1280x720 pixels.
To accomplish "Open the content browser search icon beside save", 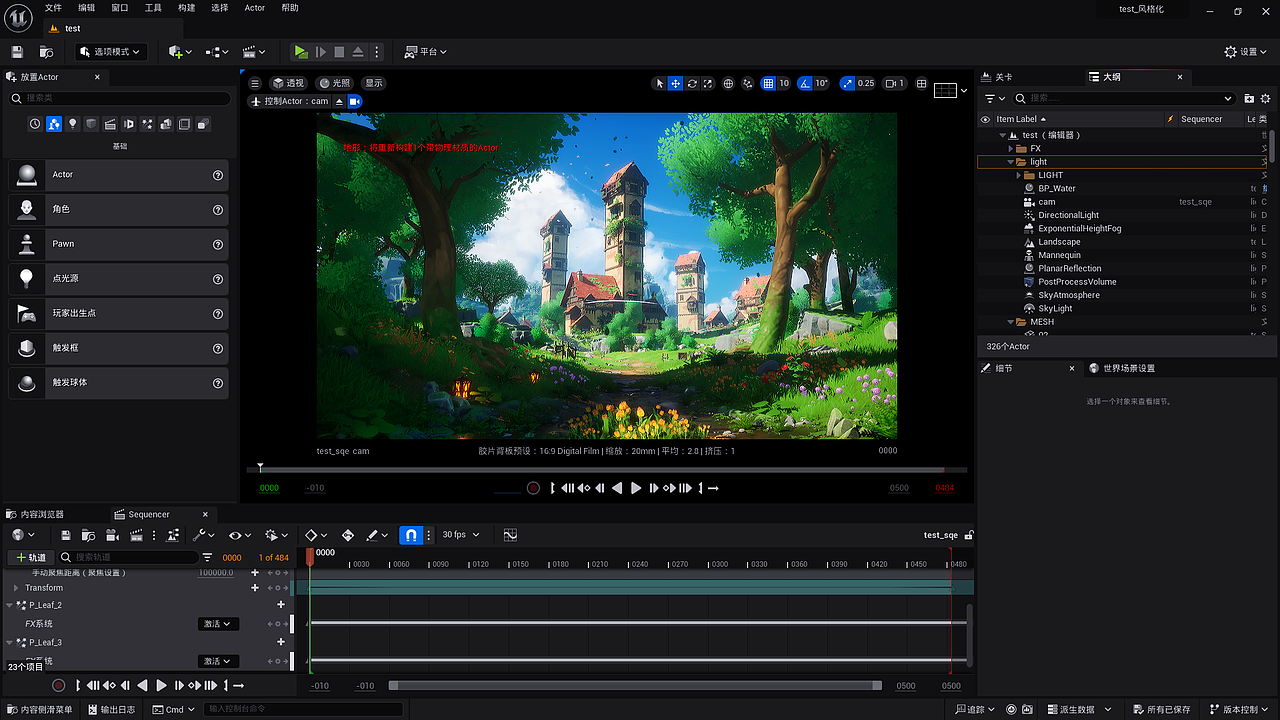I will click(x=46, y=52).
